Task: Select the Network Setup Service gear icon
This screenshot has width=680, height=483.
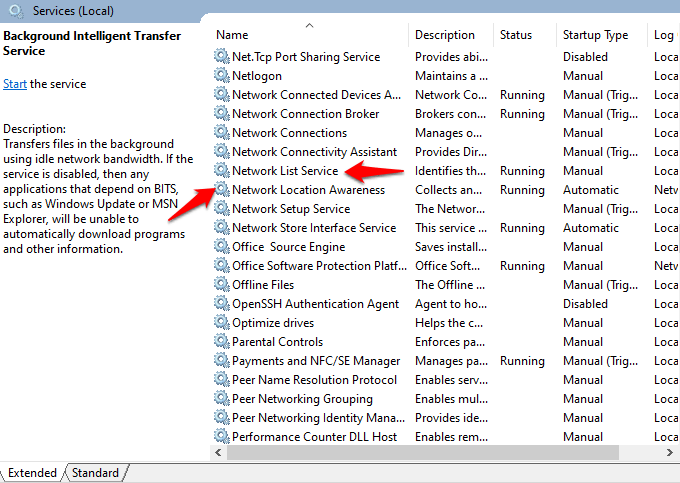Action: tap(222, 209)
